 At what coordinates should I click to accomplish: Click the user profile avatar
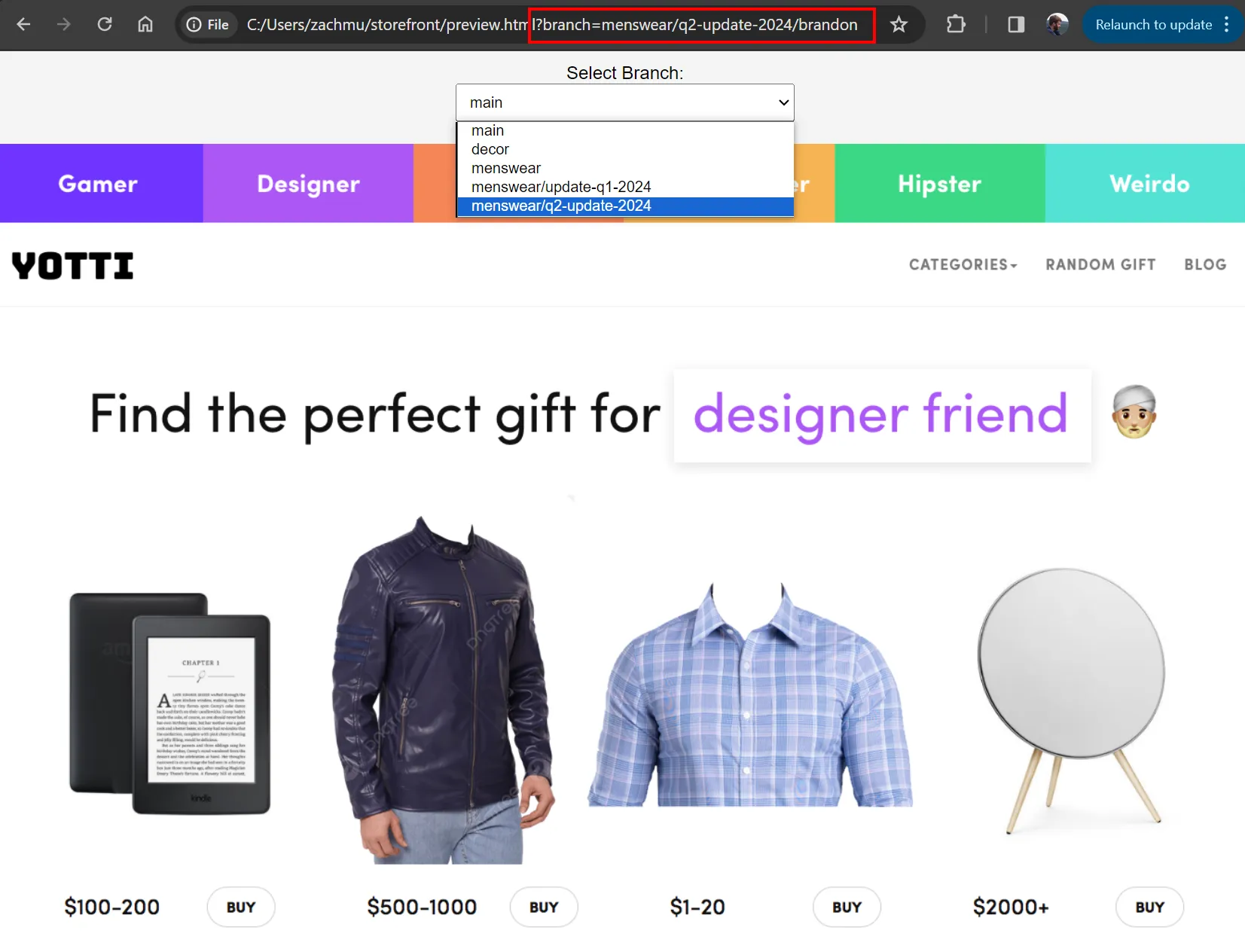[x=1057, y=24]
